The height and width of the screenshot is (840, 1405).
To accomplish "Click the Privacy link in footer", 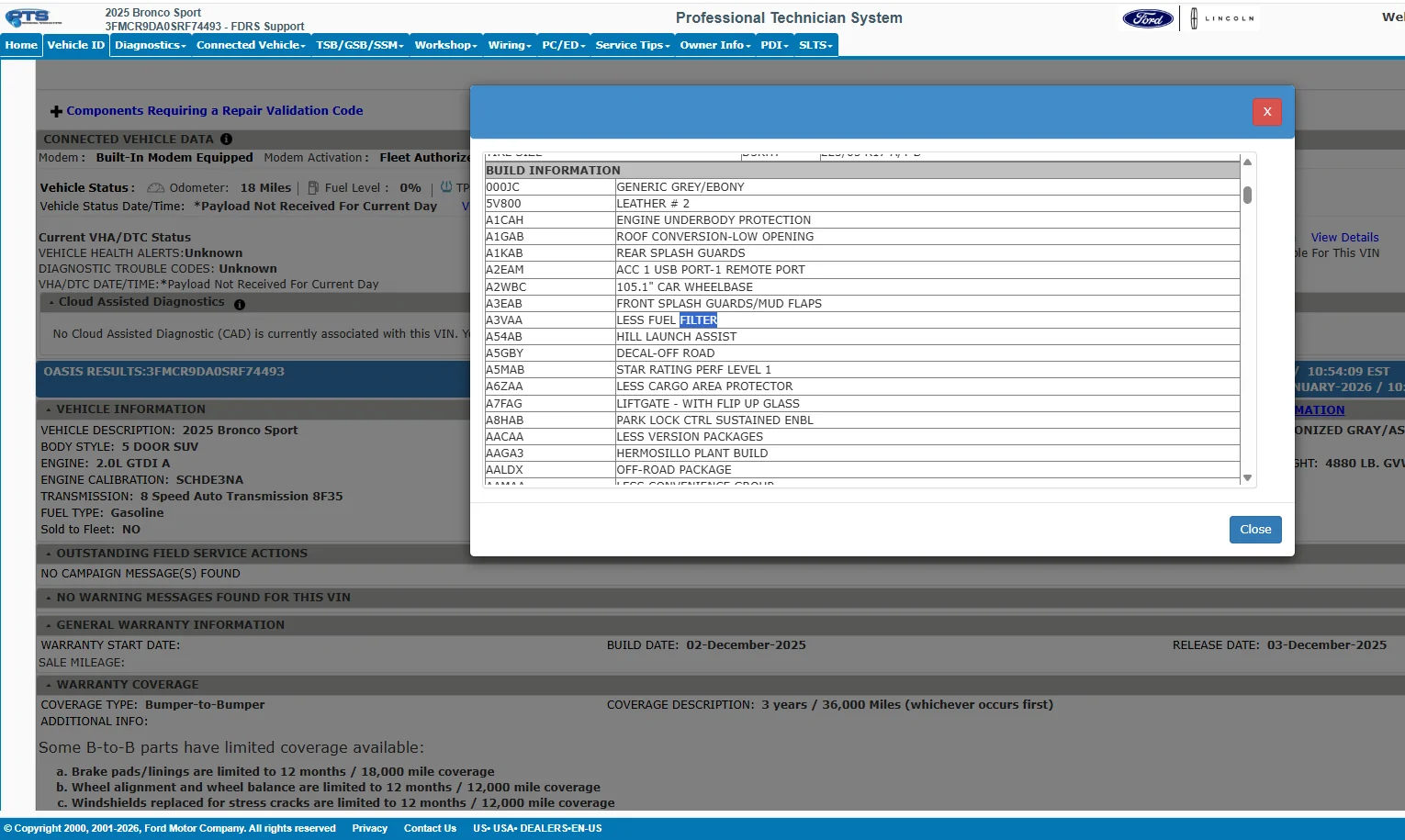I will (369, 828).
